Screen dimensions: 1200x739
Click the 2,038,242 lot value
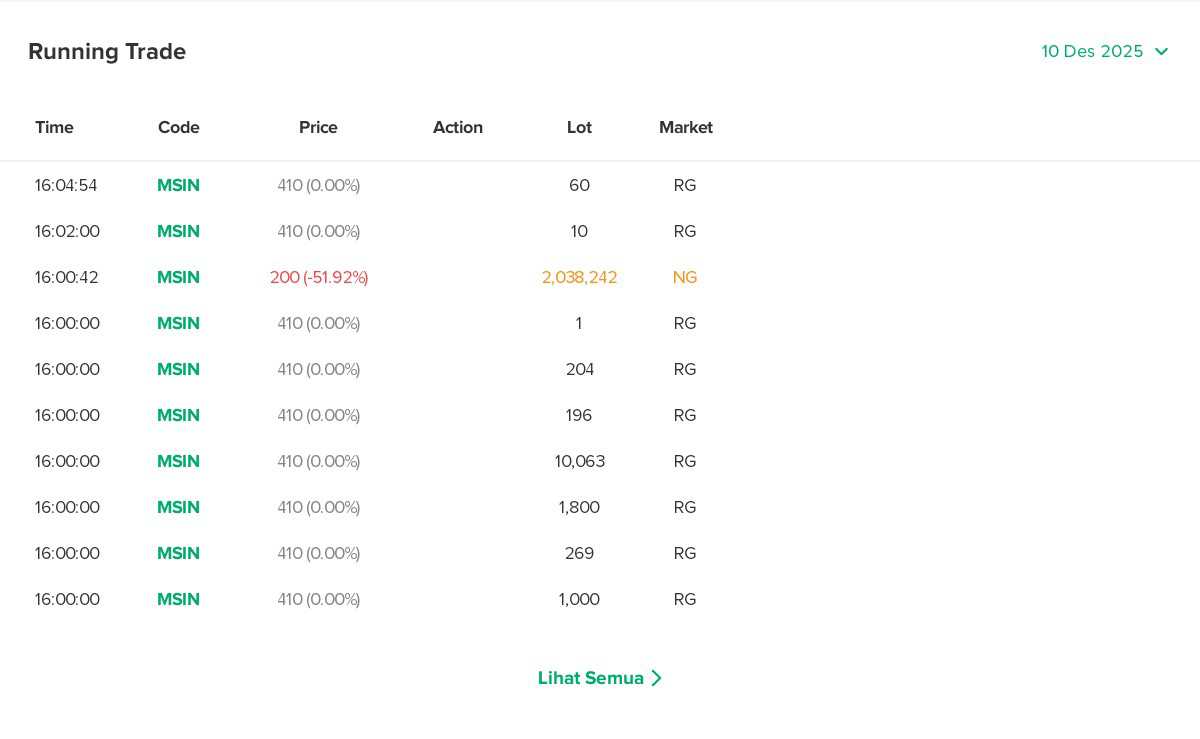(x=579, y=278)
